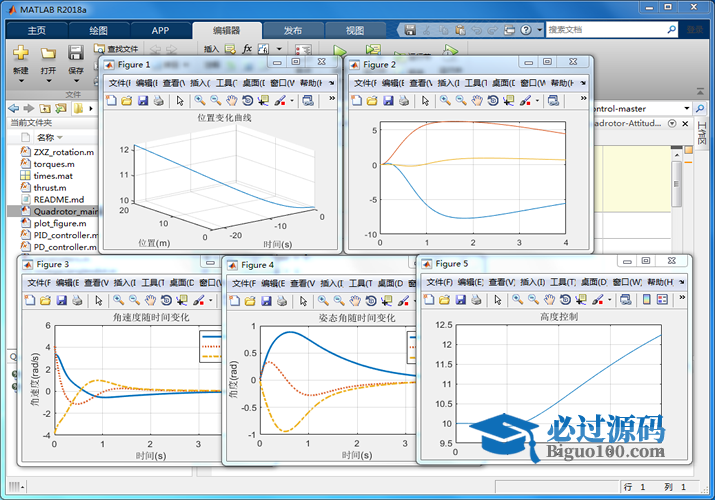Image resolution: width=715 pixels, height=500 pixels.
Task: Open the 名称 column sort dropdown
Action: (60, 137)
